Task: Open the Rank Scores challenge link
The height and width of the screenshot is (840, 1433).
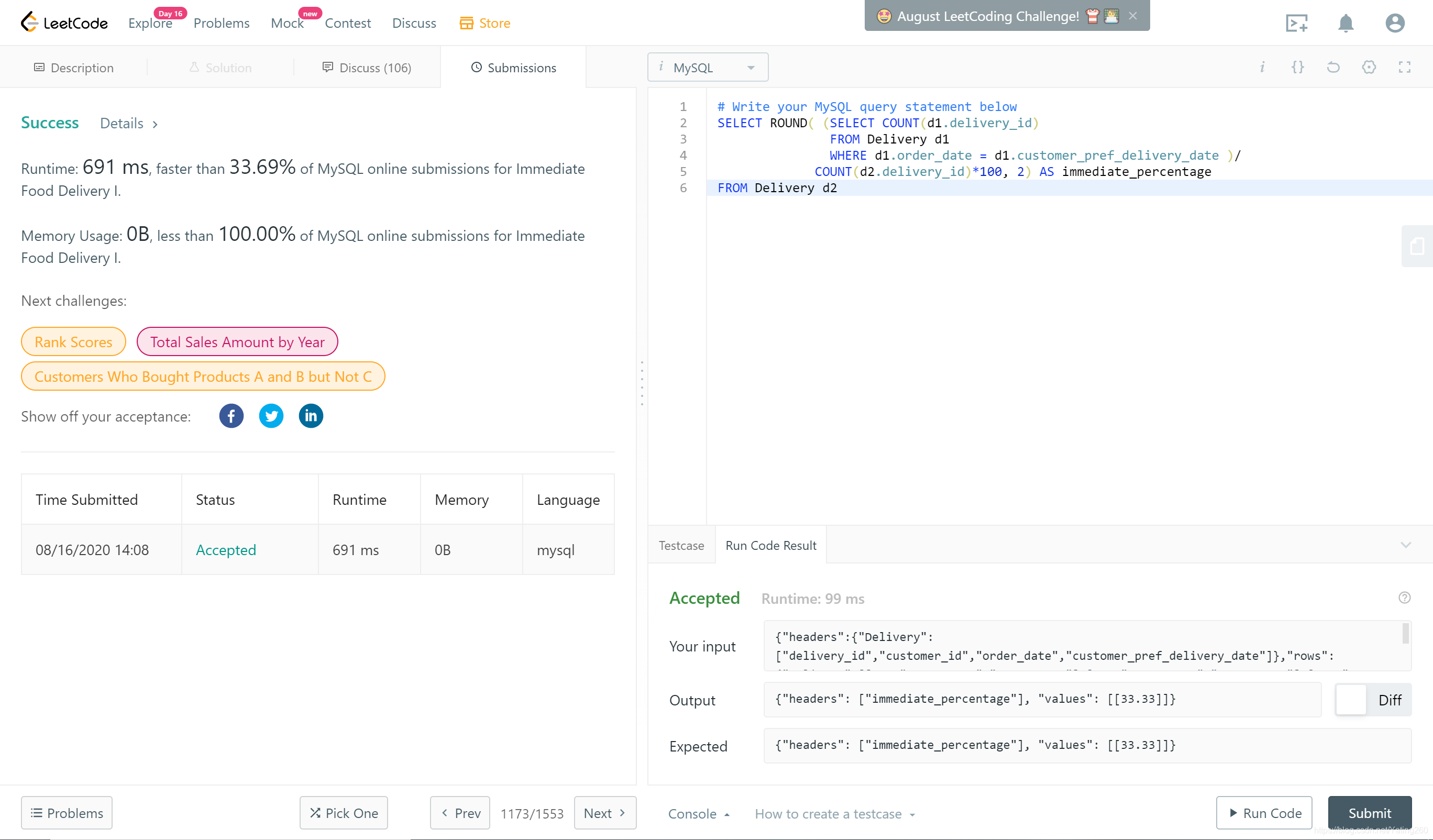Action: tap(73, 342)
